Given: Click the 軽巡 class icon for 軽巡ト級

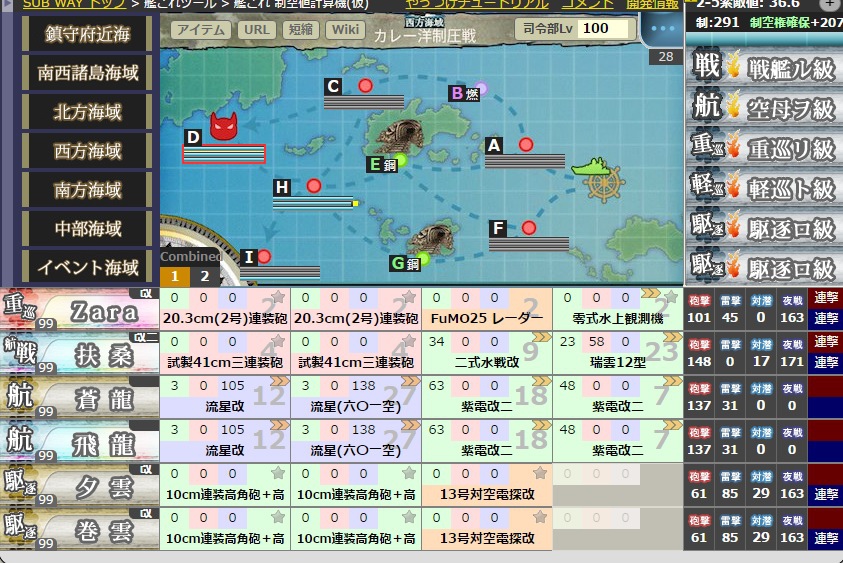Looking at the screenshot, I should point(706,185).
